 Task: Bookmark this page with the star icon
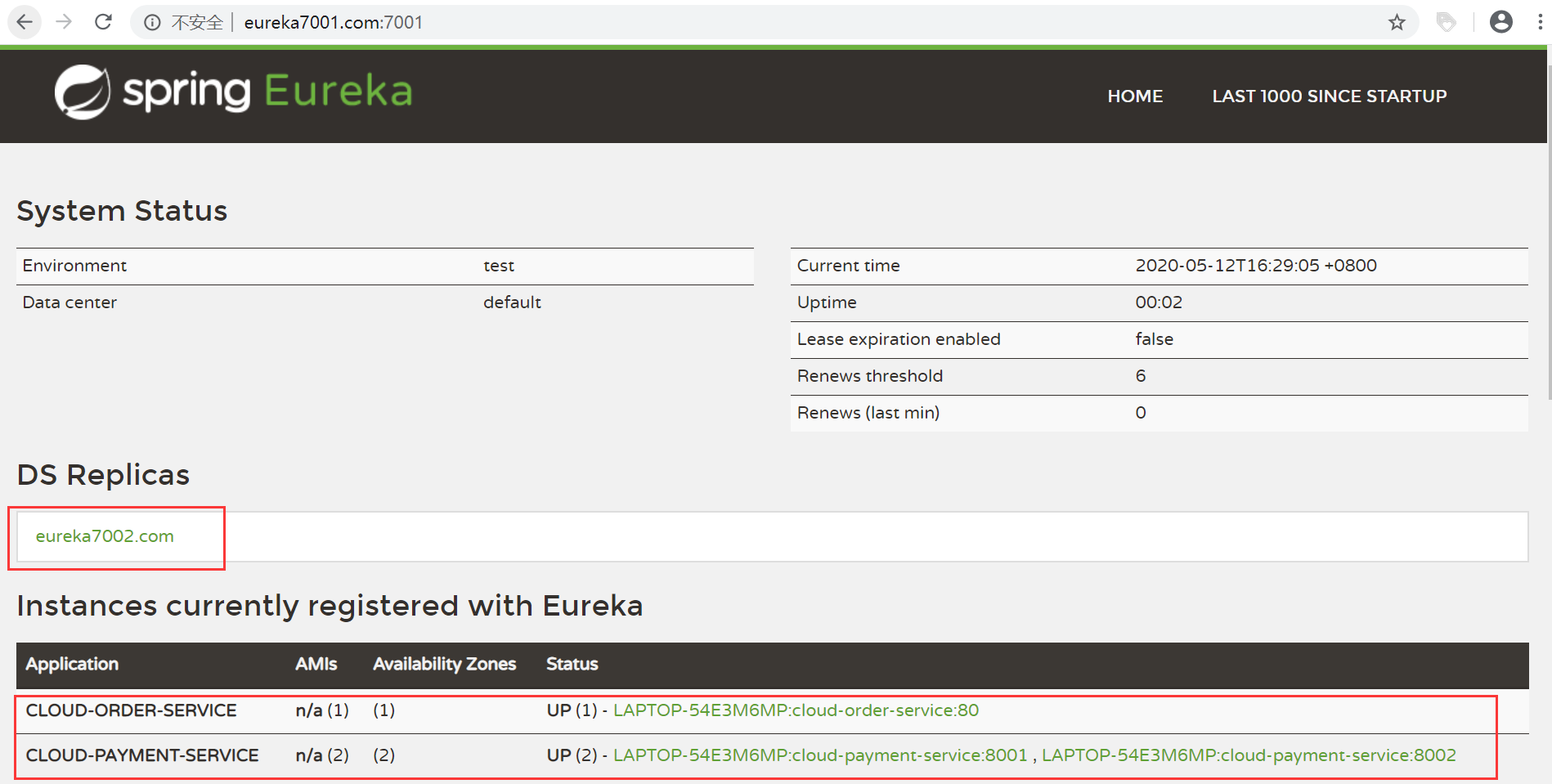tap(1397, 22)
